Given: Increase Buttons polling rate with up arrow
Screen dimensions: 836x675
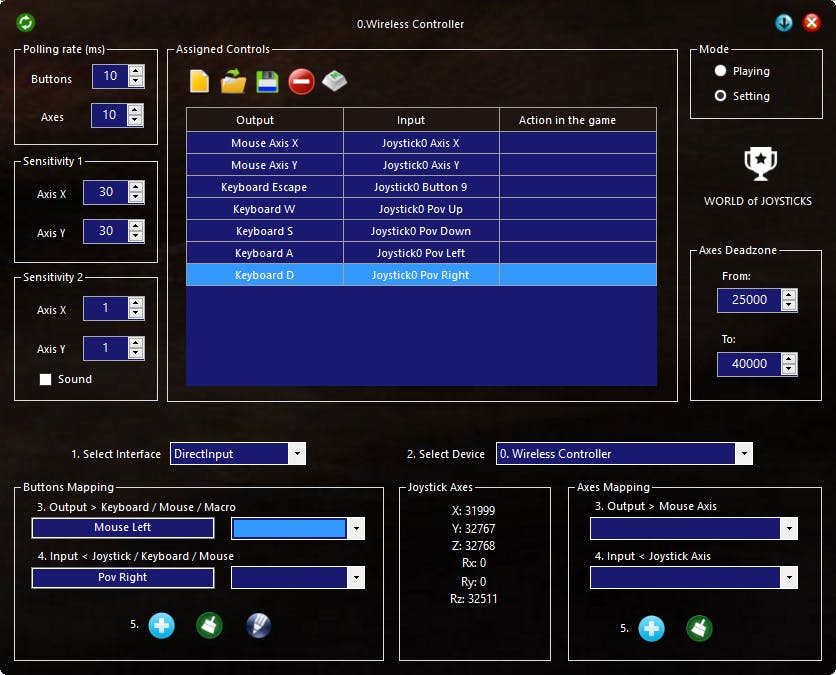Looking at the screenshot, I should [136, 70].
